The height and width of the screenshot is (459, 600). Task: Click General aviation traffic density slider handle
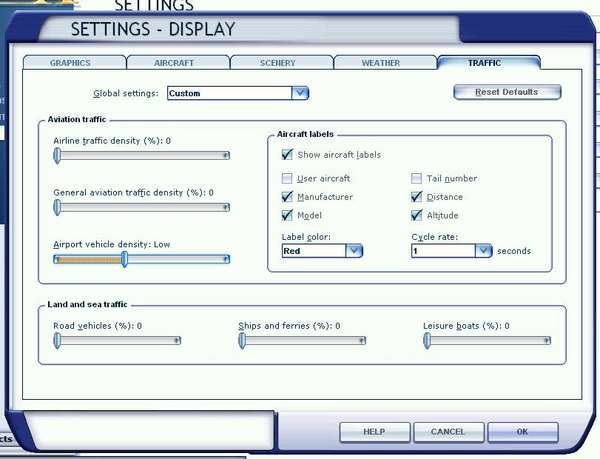(57, 207)
